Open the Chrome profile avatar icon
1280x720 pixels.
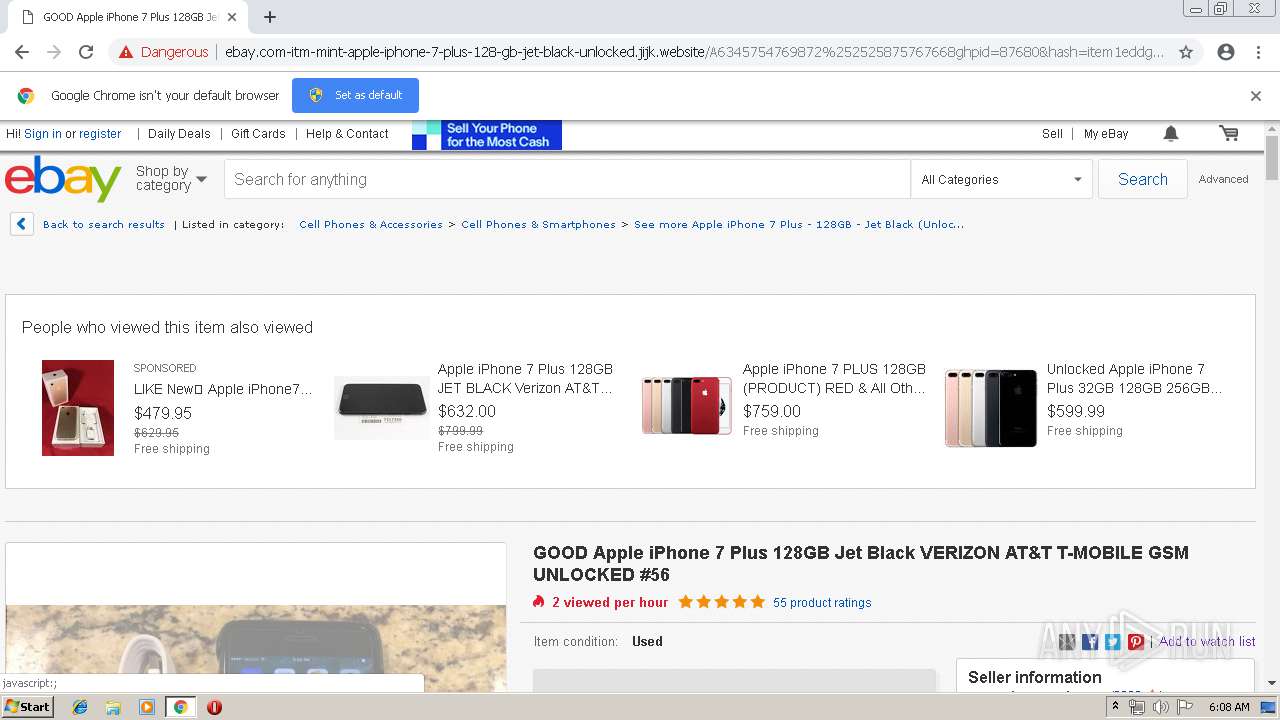click(1226, 52)
